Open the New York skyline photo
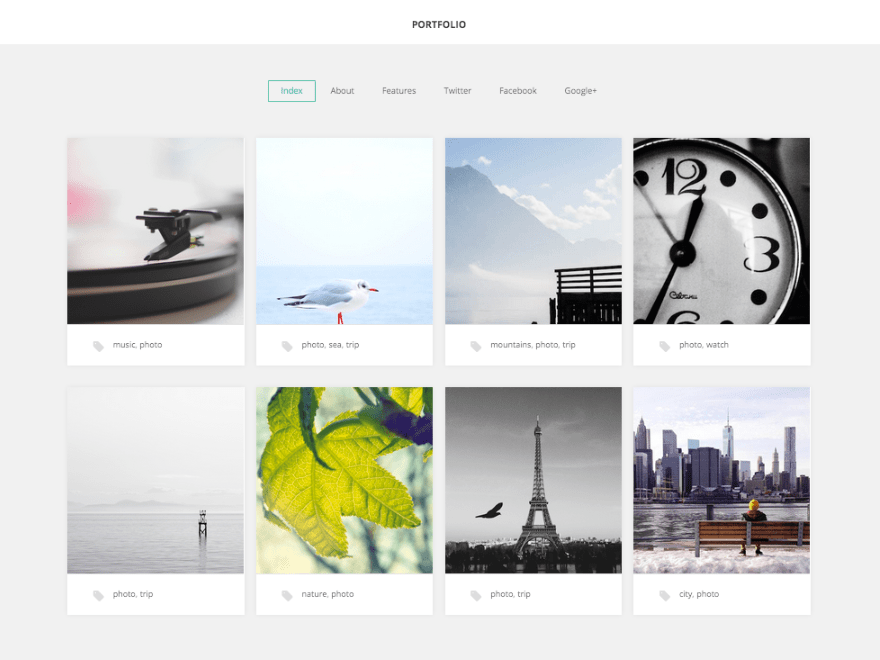The width and height of the screenshot is (880, 660). click(721, 480)
